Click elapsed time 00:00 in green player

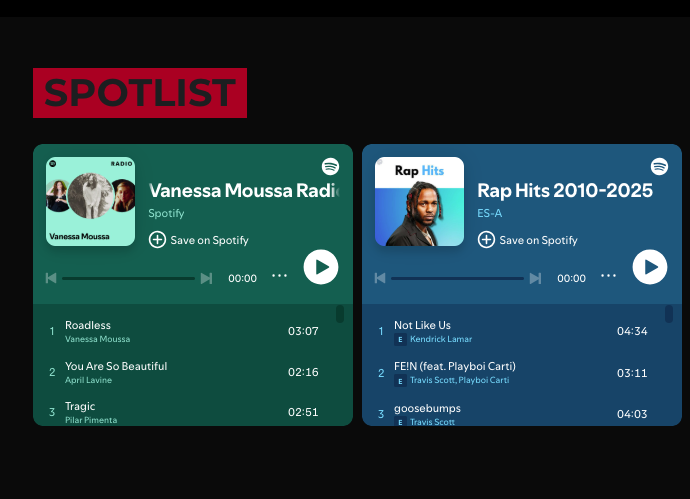coord(242,279)
